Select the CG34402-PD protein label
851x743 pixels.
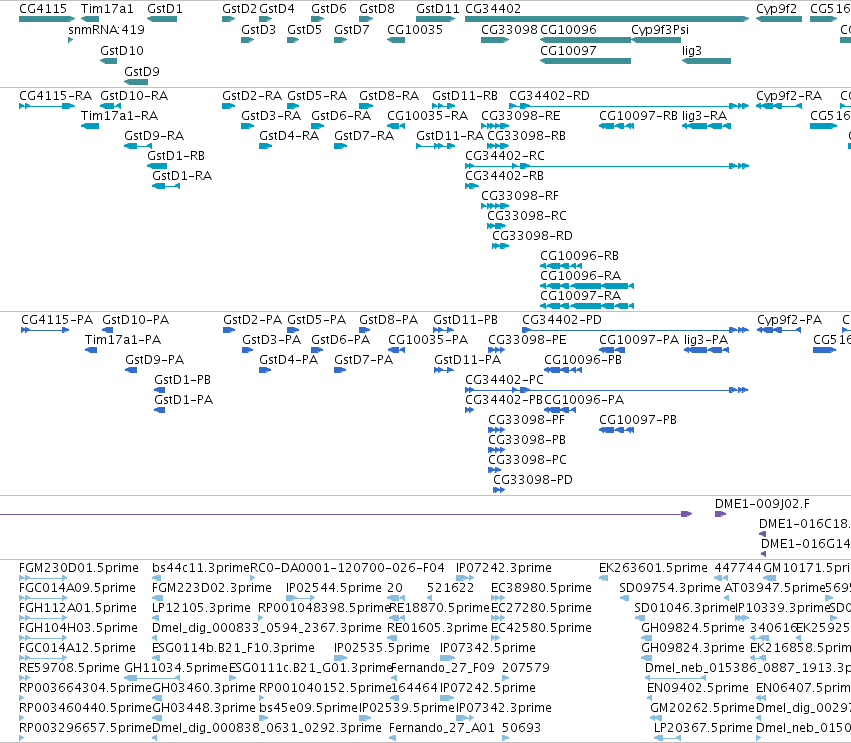[x=562, y=320]
